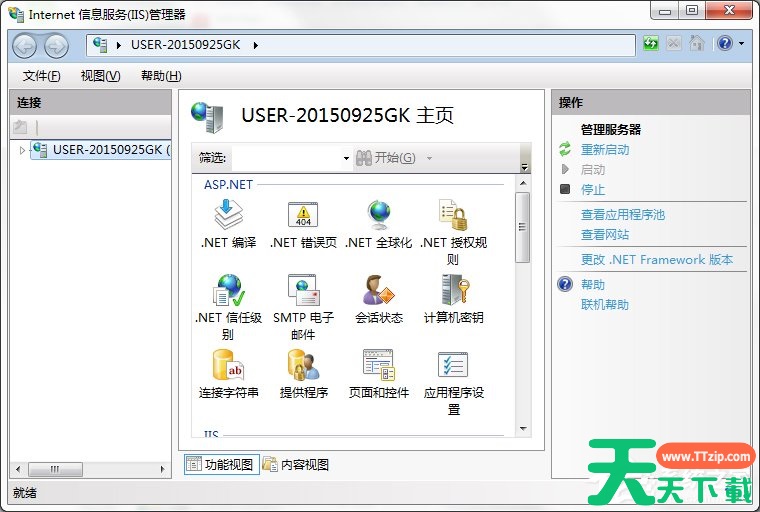Open the 文件 menu
760x512 pixels.
pyautogui.click(x=41, y=76)
